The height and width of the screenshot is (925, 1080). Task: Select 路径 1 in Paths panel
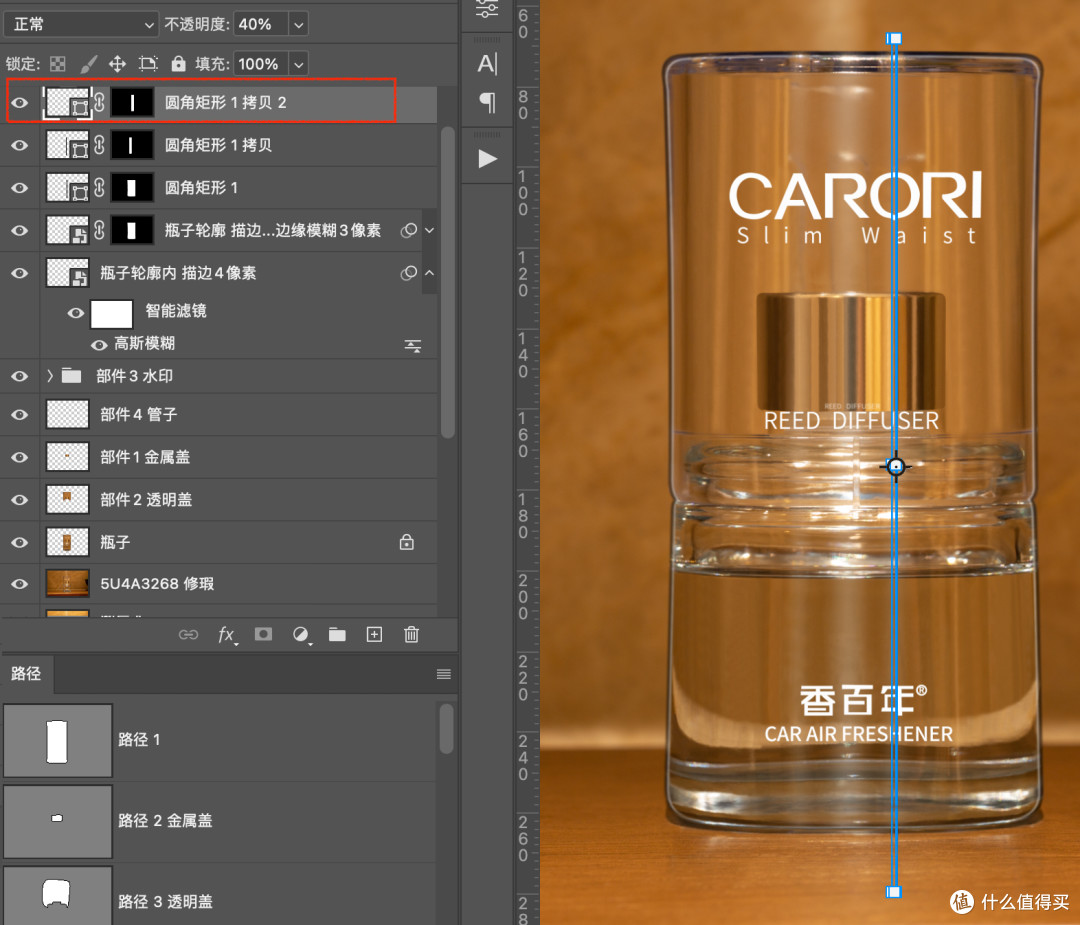coord(219,740)
